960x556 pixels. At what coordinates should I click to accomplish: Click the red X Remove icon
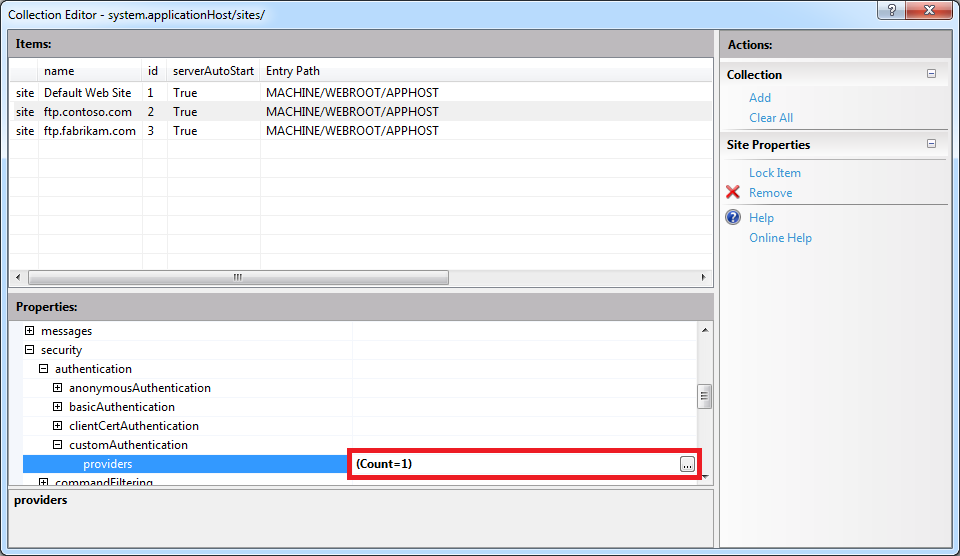pos(733,193)
